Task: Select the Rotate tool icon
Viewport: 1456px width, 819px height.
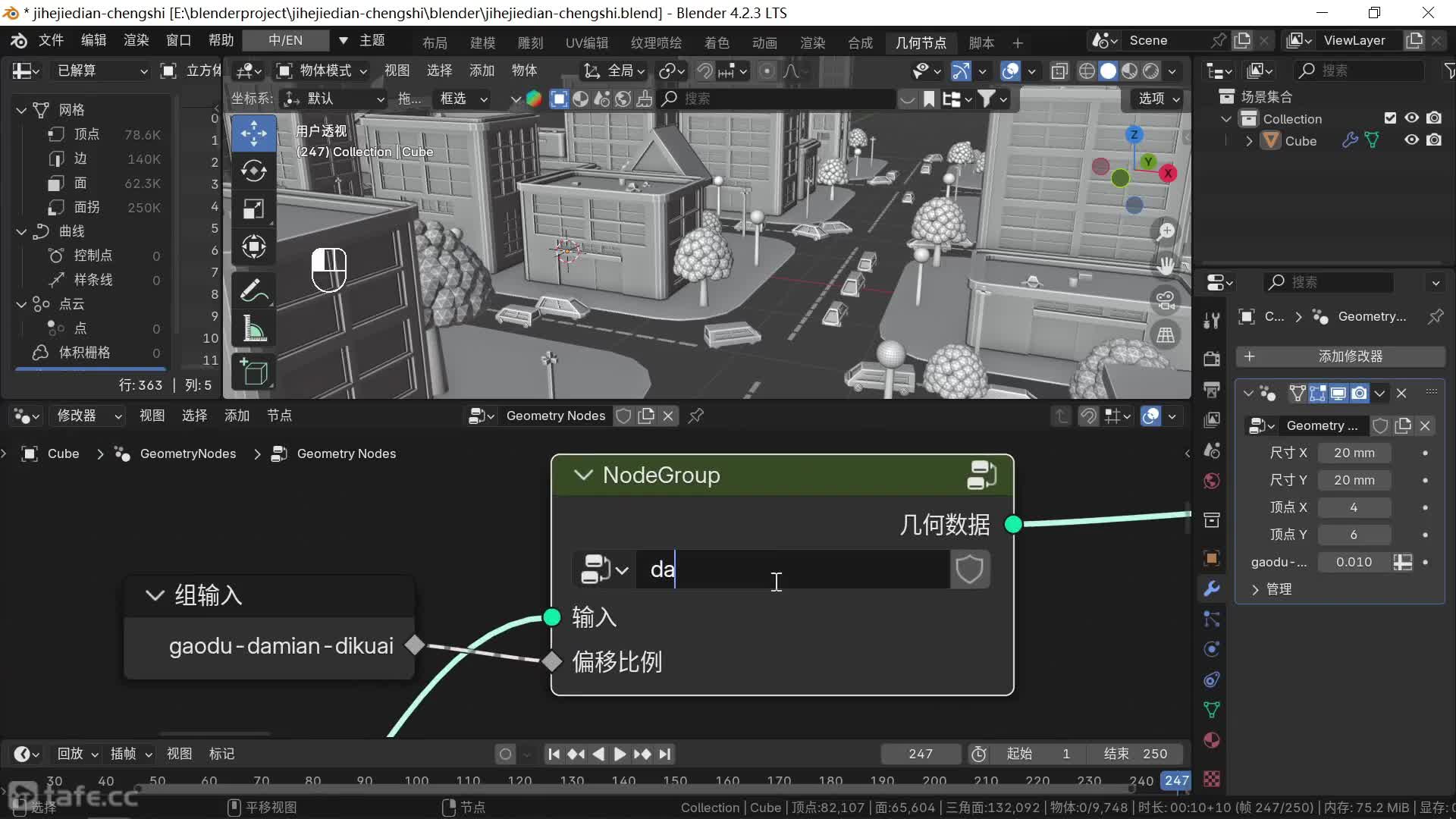Action: click(253, 171)
